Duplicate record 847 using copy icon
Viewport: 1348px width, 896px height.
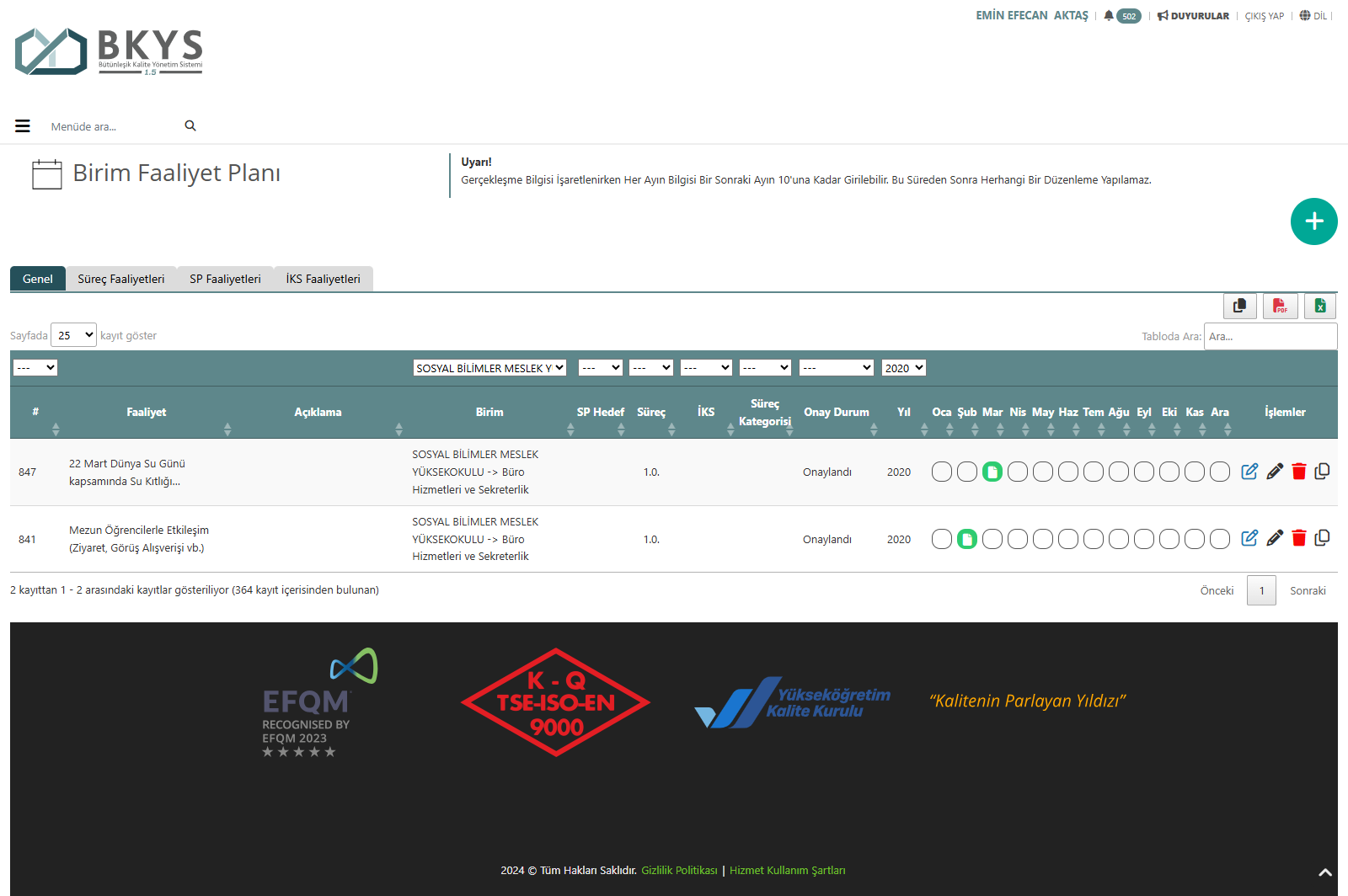1322,472
